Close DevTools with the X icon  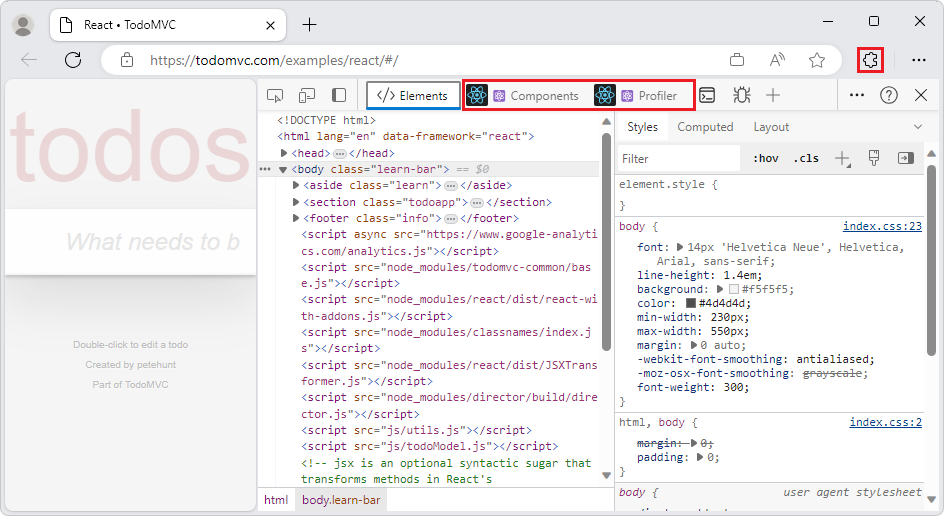[x=921, y=95]
